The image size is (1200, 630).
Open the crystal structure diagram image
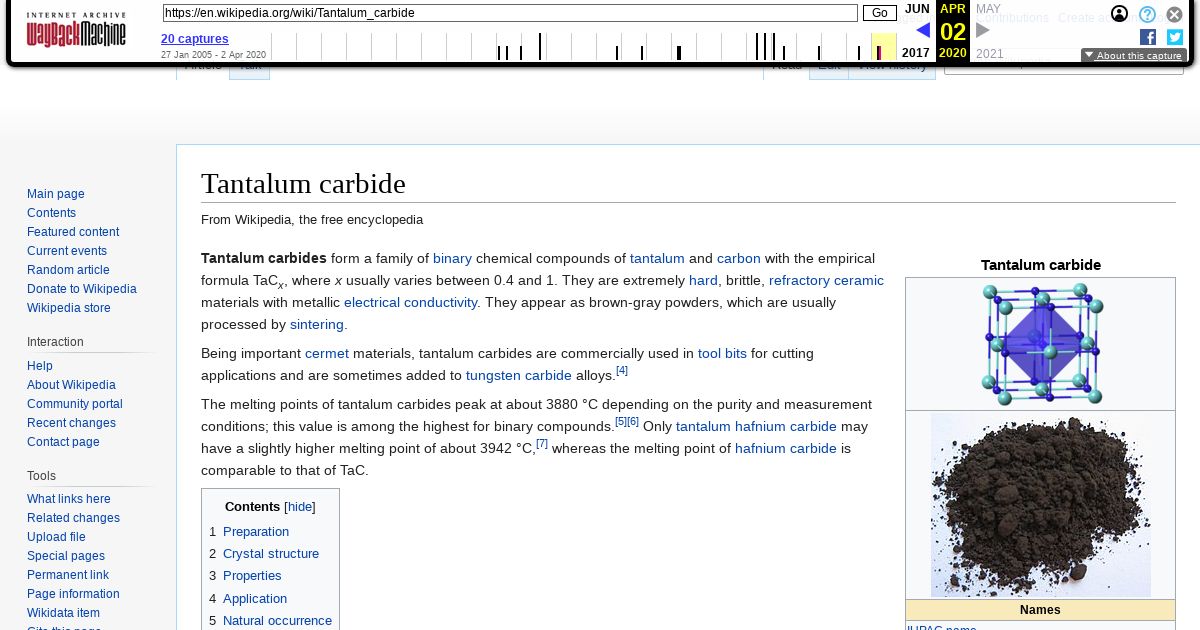[1041, 344]
